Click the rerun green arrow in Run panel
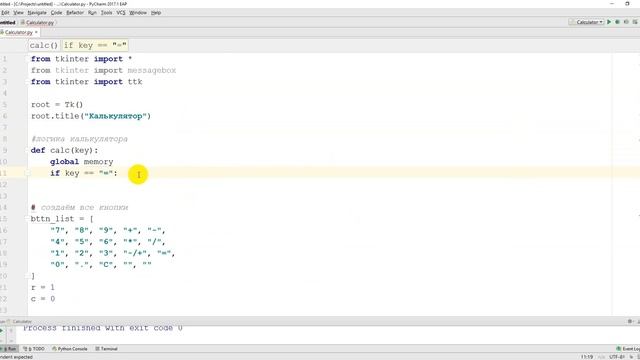640x360 pixels. tap(2, 331)
